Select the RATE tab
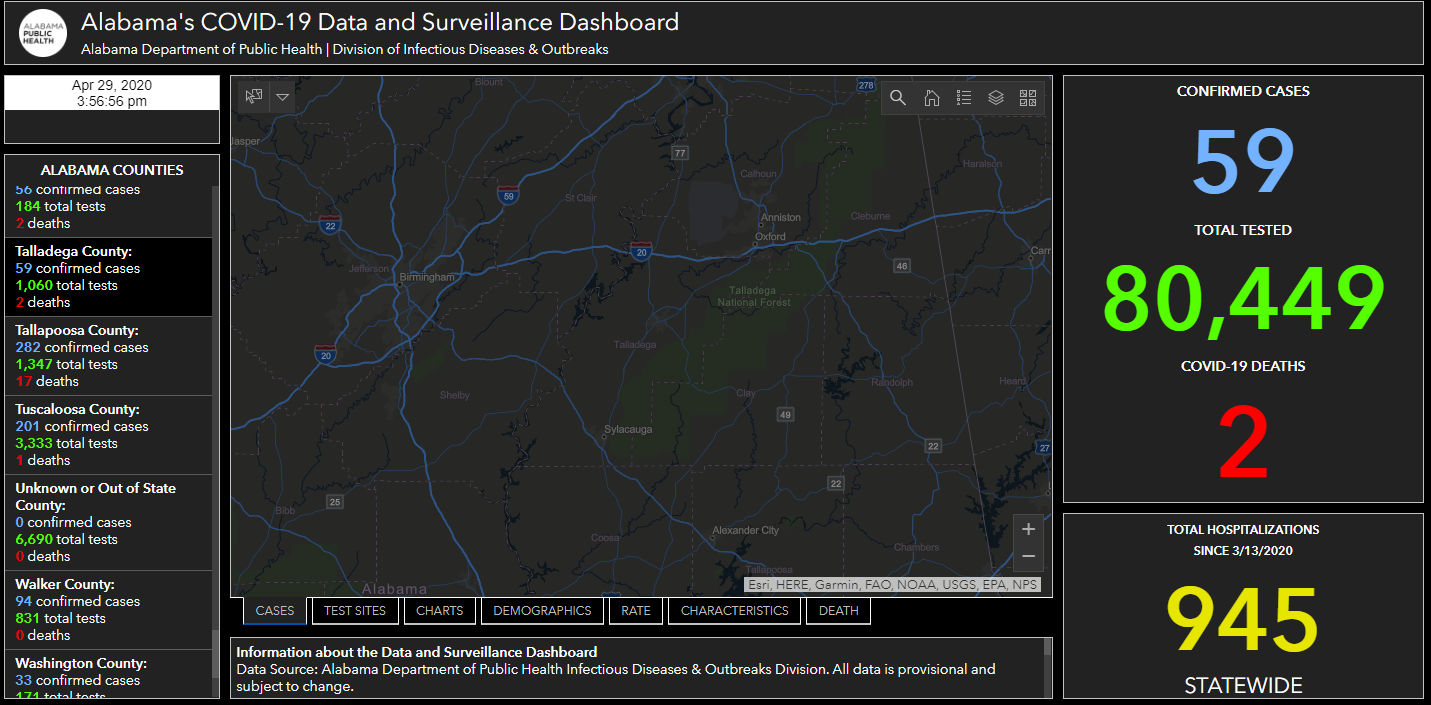The height and width of the screenshot is (705, 1431). (636, 611)
